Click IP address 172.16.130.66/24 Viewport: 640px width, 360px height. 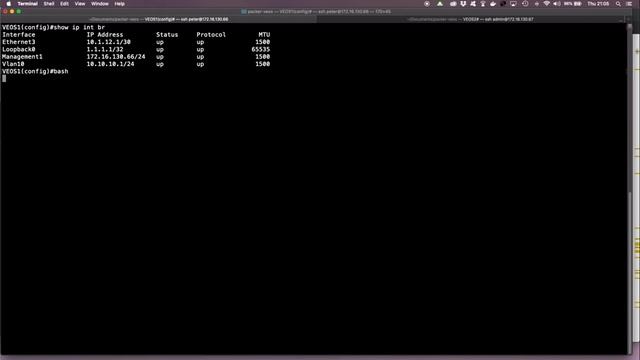point(116,57)
